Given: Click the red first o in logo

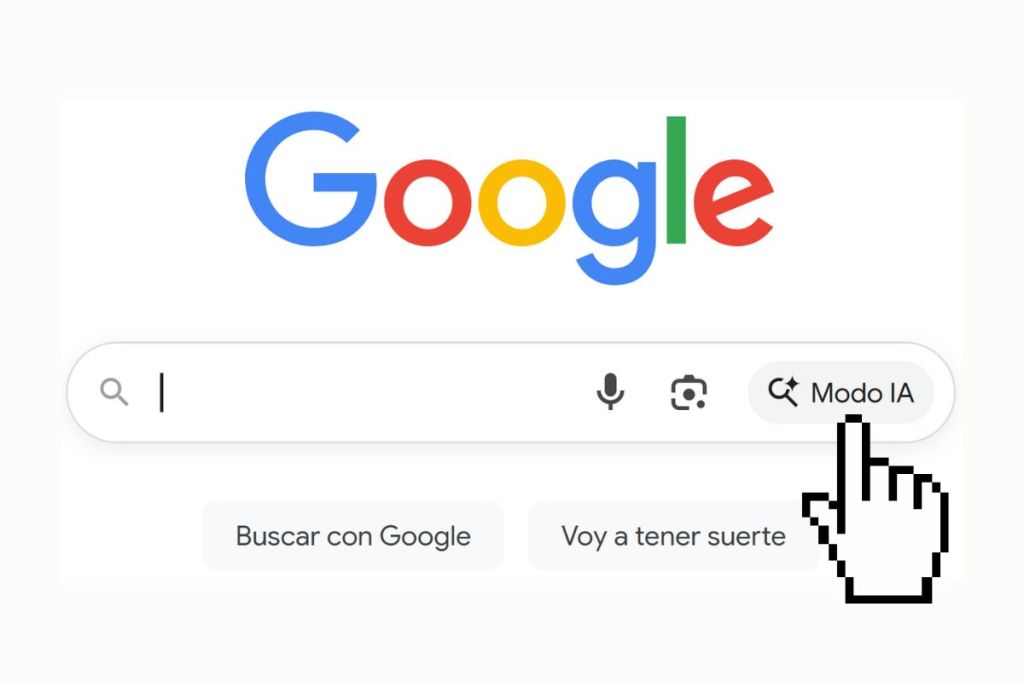Looking at the screenshot, I should pos(427,203).
